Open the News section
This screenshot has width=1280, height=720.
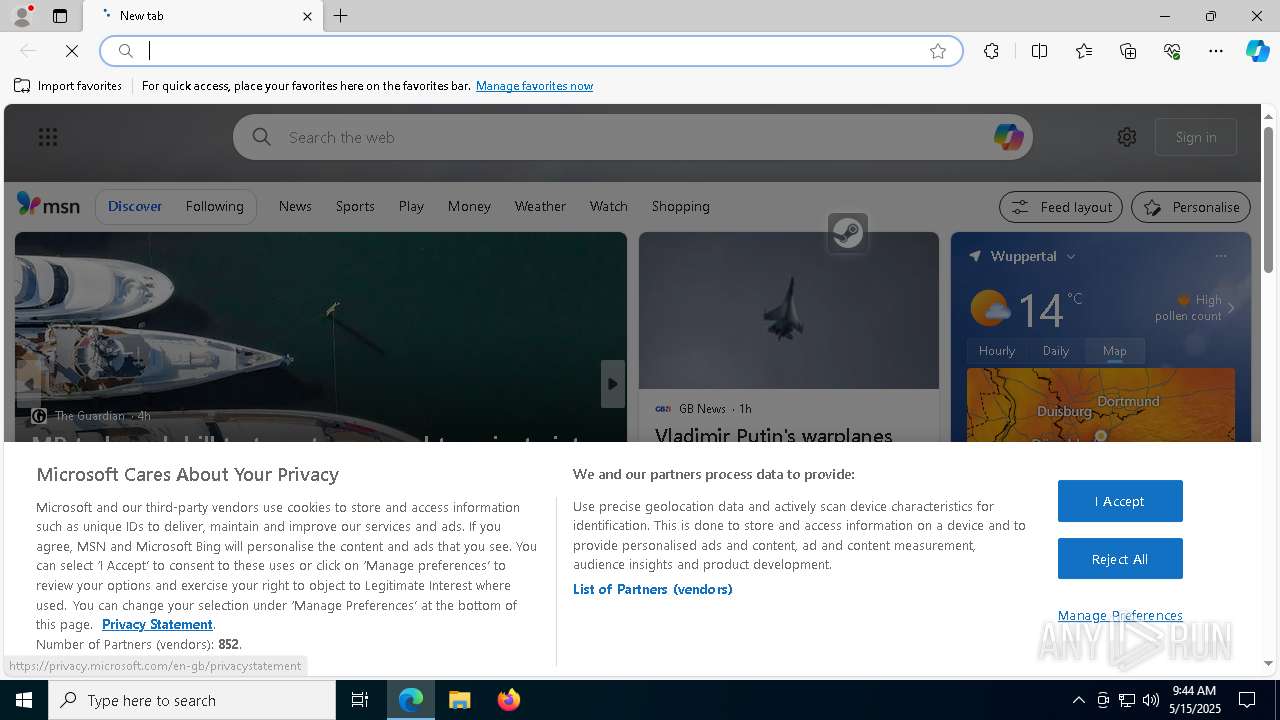pos(295,206)
